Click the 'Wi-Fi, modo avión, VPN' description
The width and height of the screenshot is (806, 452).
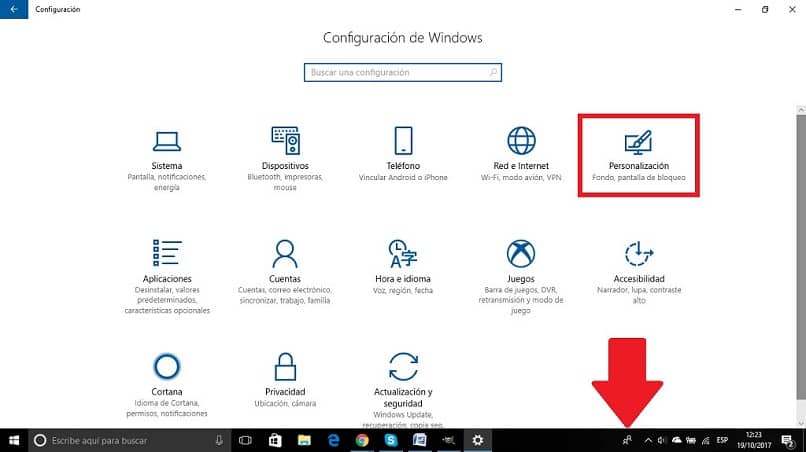point(521,177)
